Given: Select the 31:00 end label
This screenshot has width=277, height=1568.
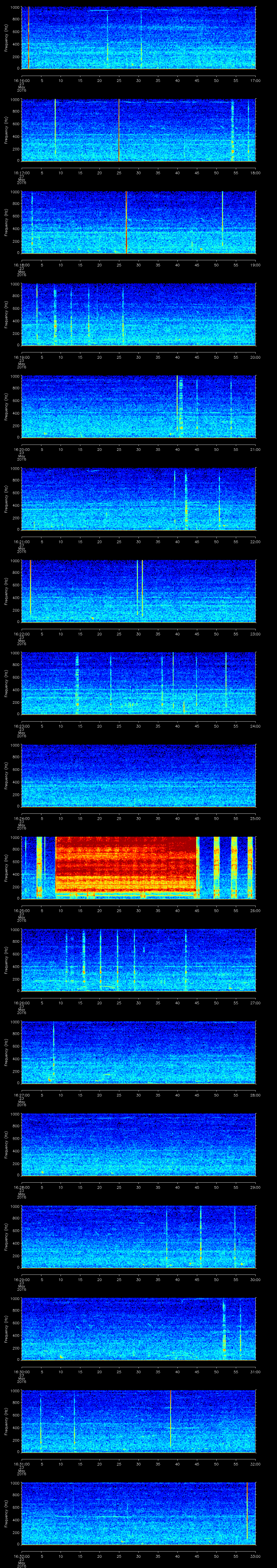Looking at the screenshot, I should click(255, 1372).
